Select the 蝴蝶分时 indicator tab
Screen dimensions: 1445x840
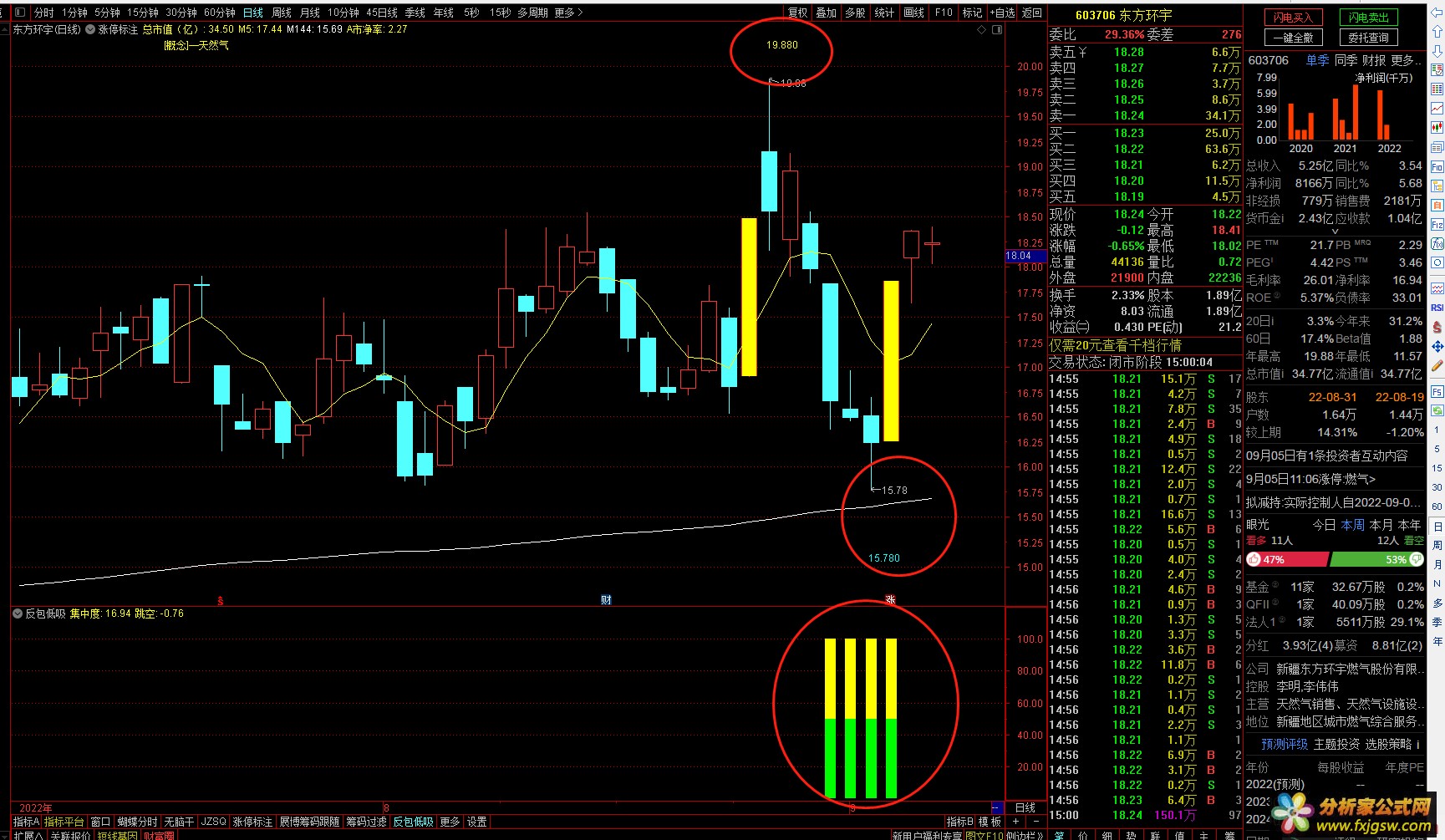click(x=137, y=822)
